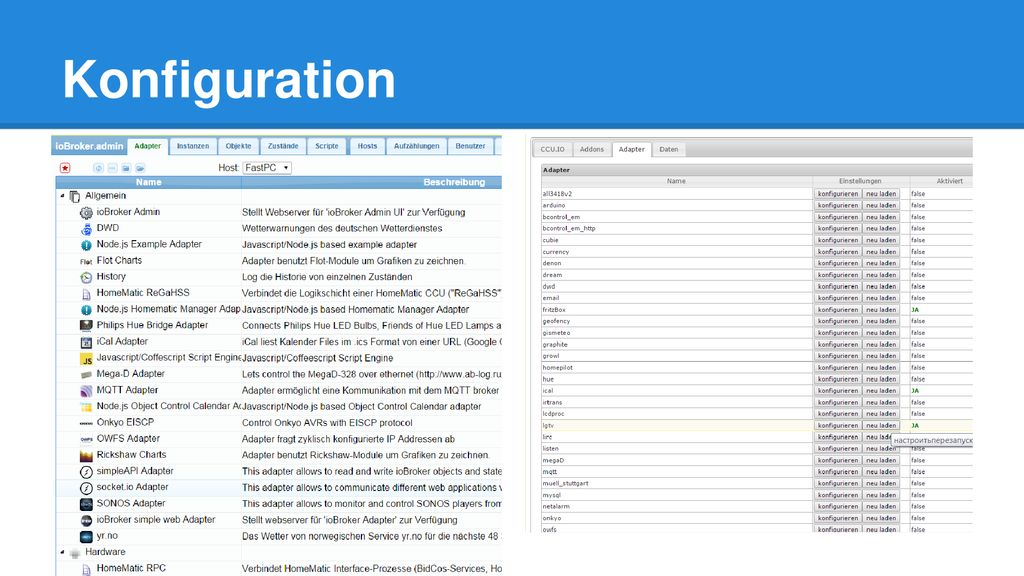The width and height of the screenshot is (1024, 576).
Task: Click konfigurieren for the muell_stuttgart adapter
Action: [x=838, y=484]
